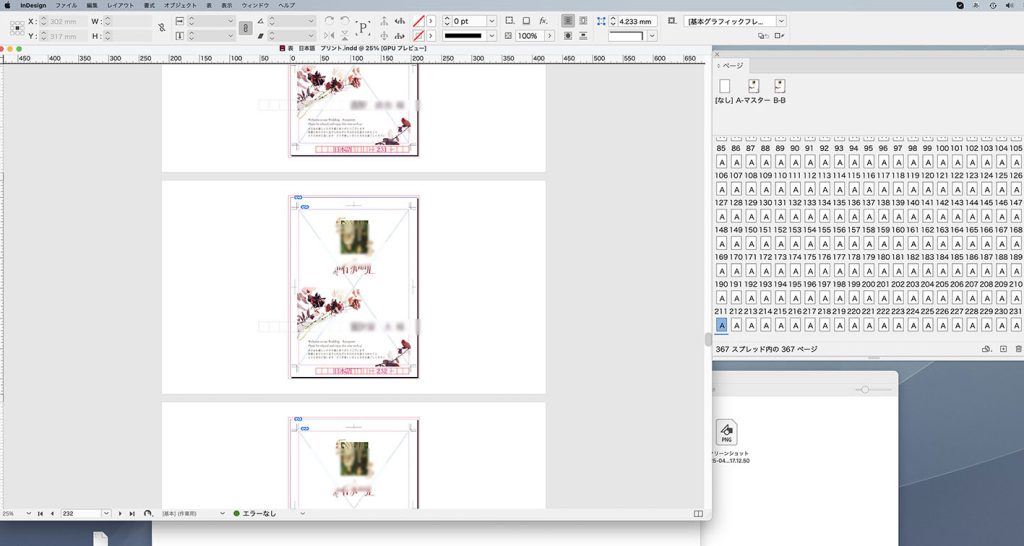The image size is (1024, 546).
Task: Open the ファイル menu
Action: click(66, 5)
